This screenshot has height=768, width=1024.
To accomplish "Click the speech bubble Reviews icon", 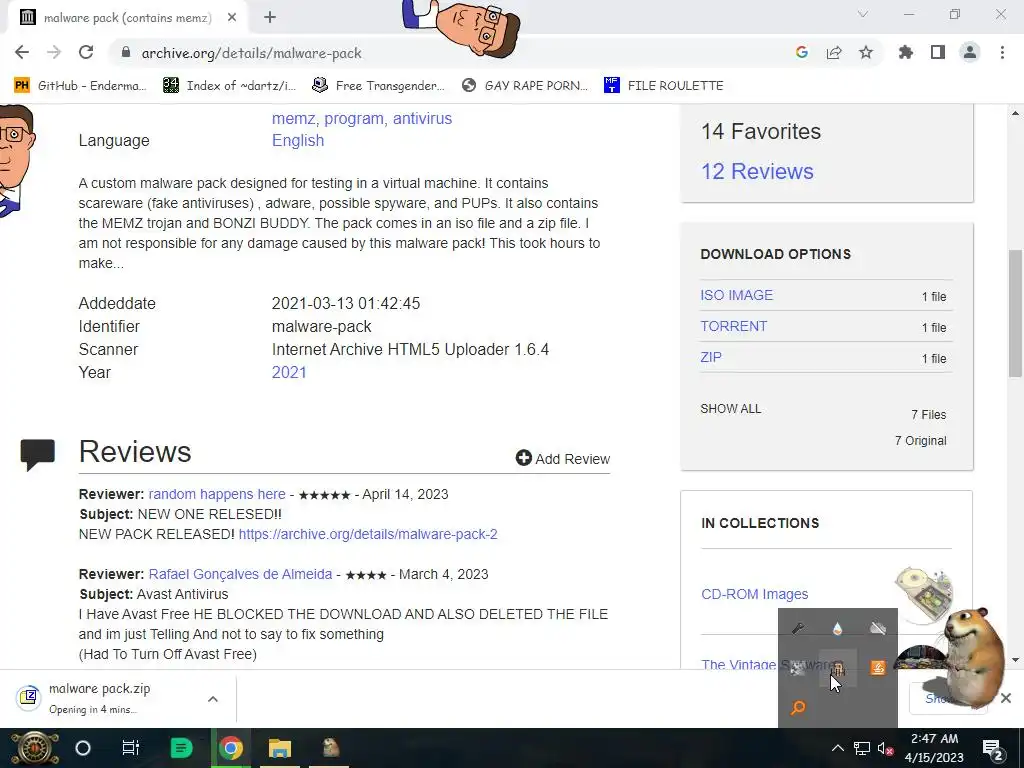I will point(37,455).
